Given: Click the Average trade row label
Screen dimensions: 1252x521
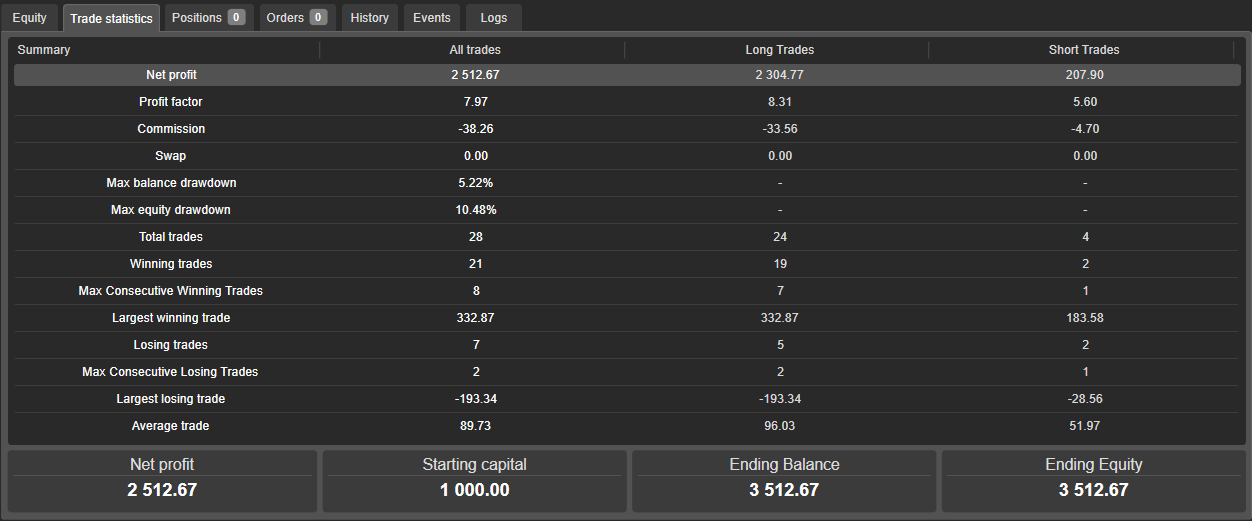Looking at the screenshot, I should tap(170, 426).
